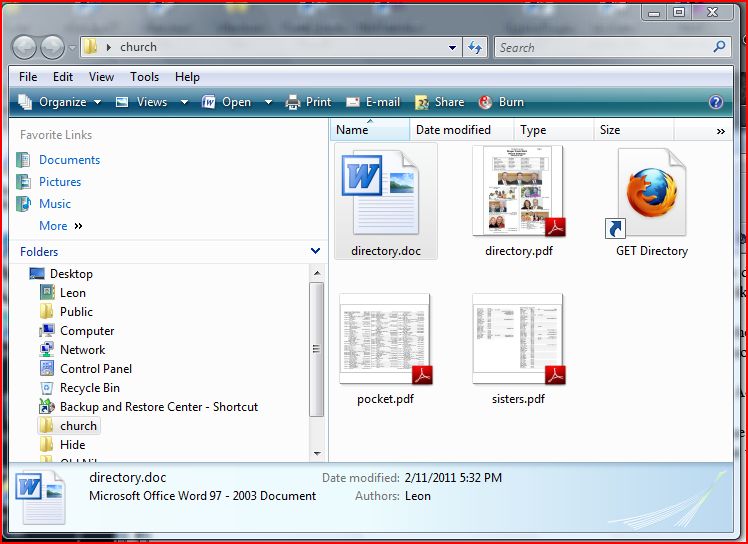The height and width of the screenshot is (544, 748).
Task: Select Backup and Restore Center shortcut
Action: click(159, 407)
